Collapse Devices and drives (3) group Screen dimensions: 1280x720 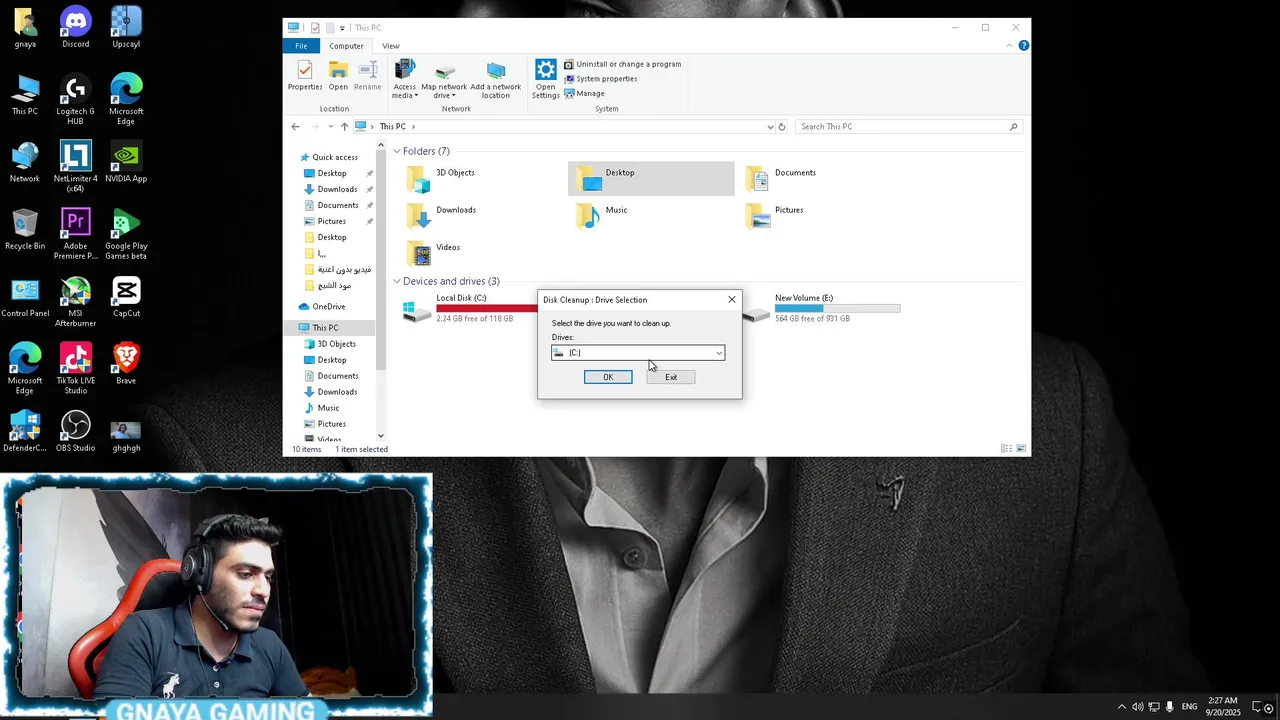[397, 281]
